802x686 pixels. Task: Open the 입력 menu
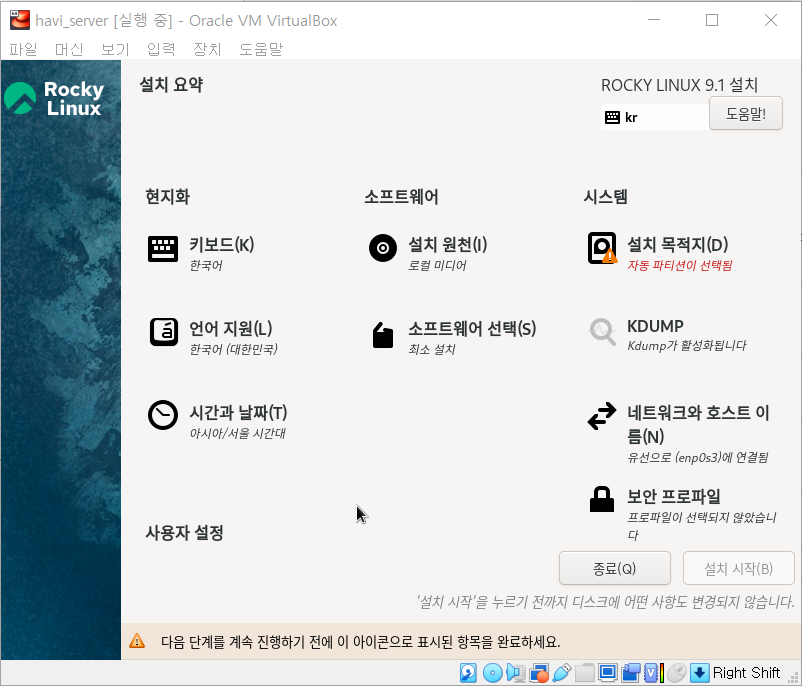pos(161,49)
